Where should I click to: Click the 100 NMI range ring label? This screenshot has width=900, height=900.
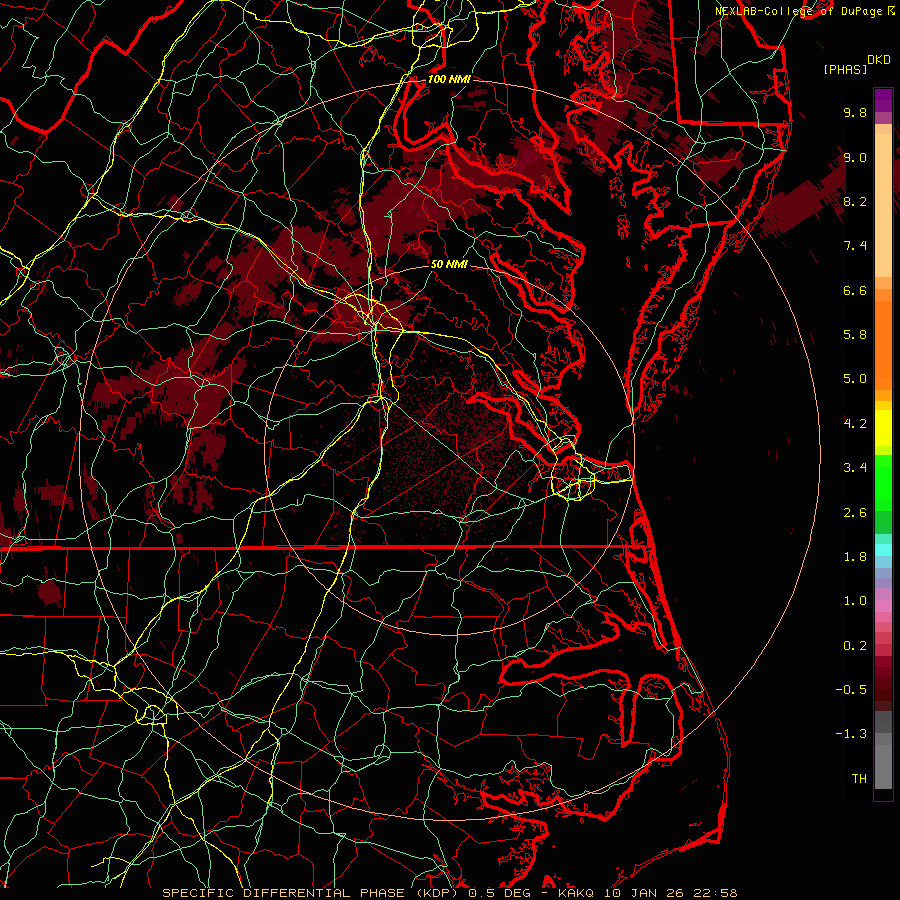tap(449, 79)
